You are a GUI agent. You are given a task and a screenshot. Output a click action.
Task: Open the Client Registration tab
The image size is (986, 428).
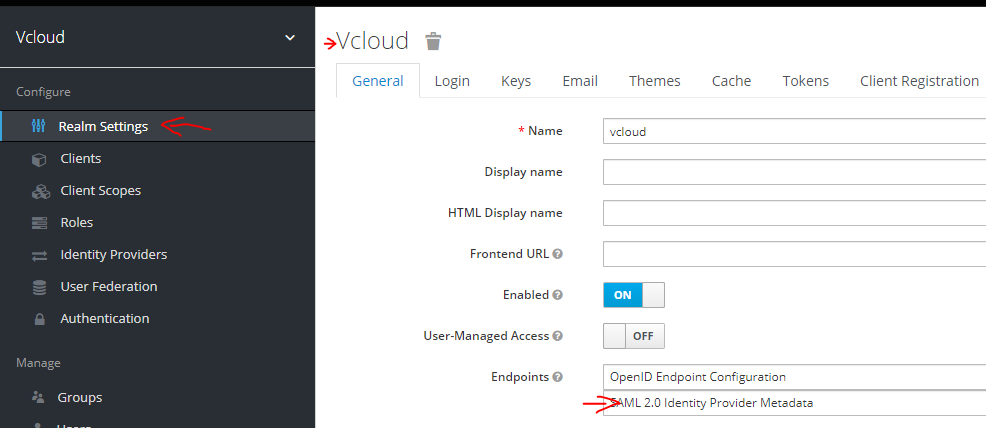pyautogui.click(x=919, y=81)
